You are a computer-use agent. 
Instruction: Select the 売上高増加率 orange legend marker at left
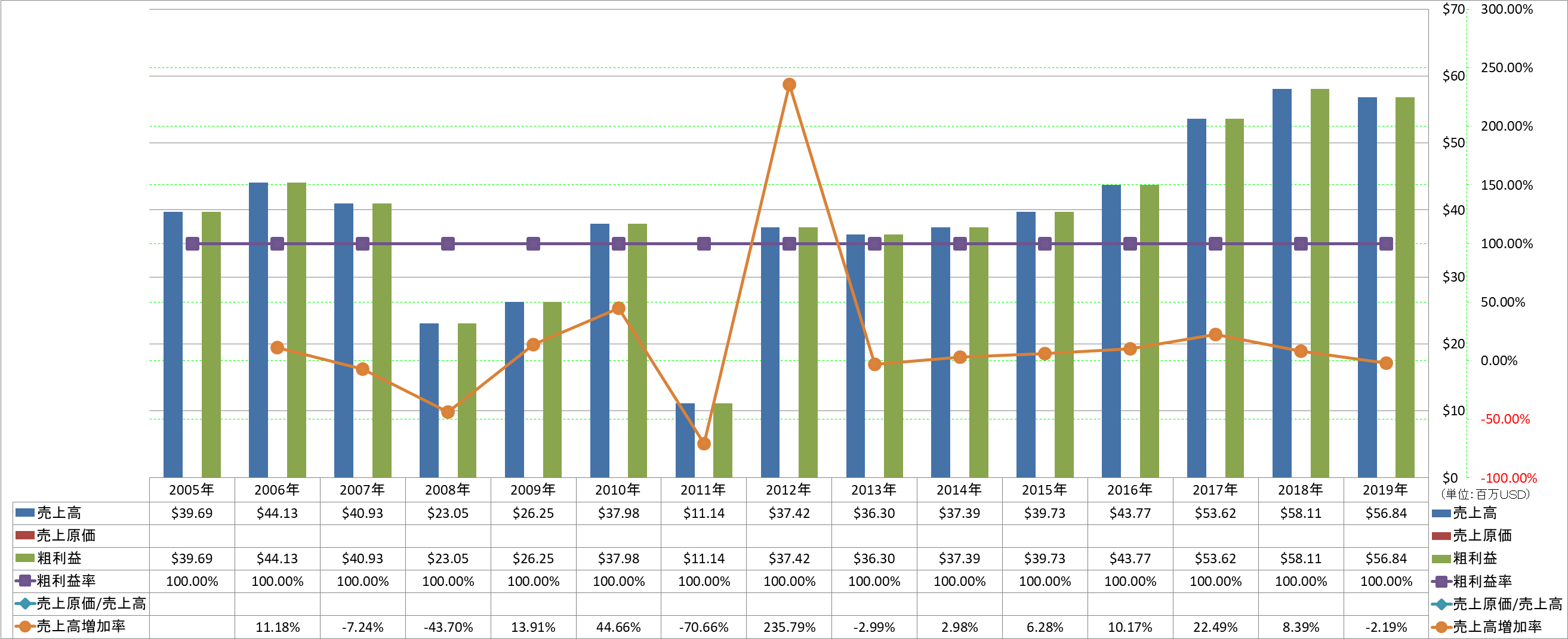(25, 626)
